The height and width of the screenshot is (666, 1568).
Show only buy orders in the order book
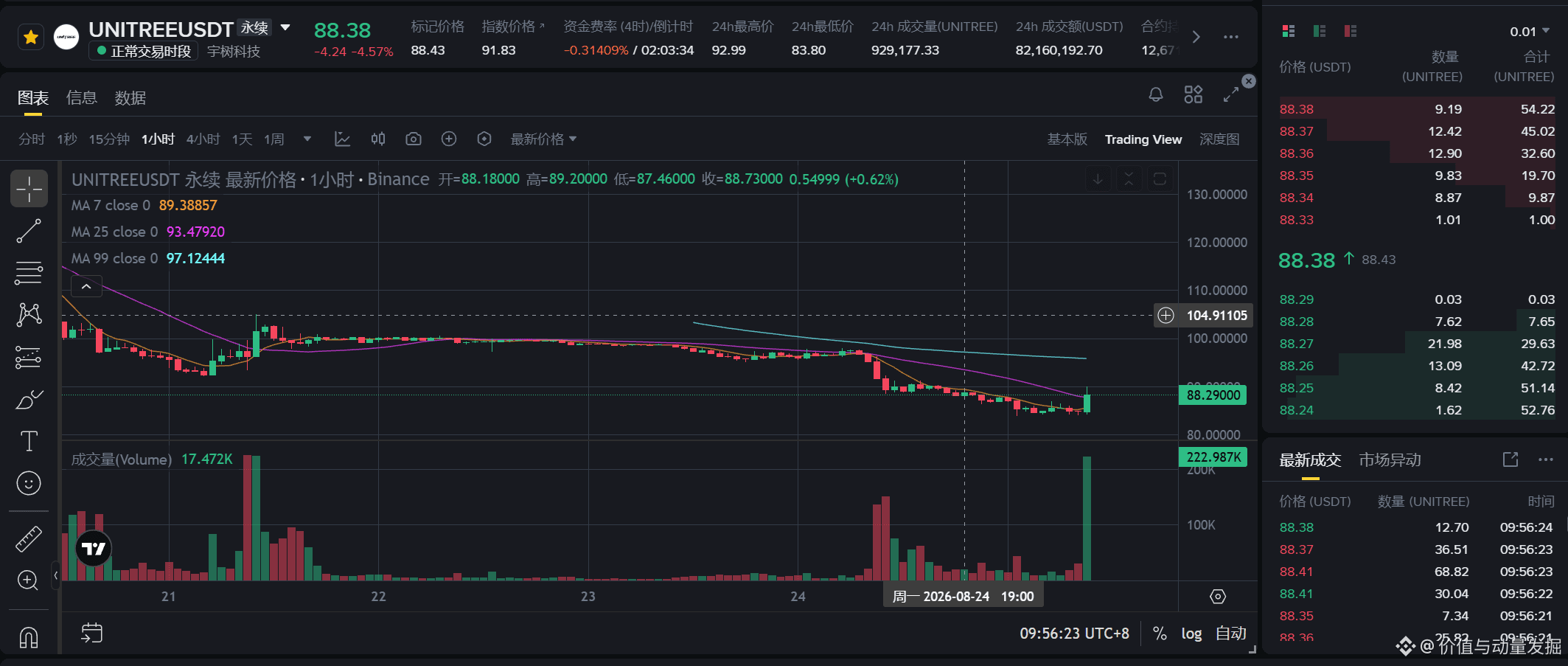(1320, 31)
